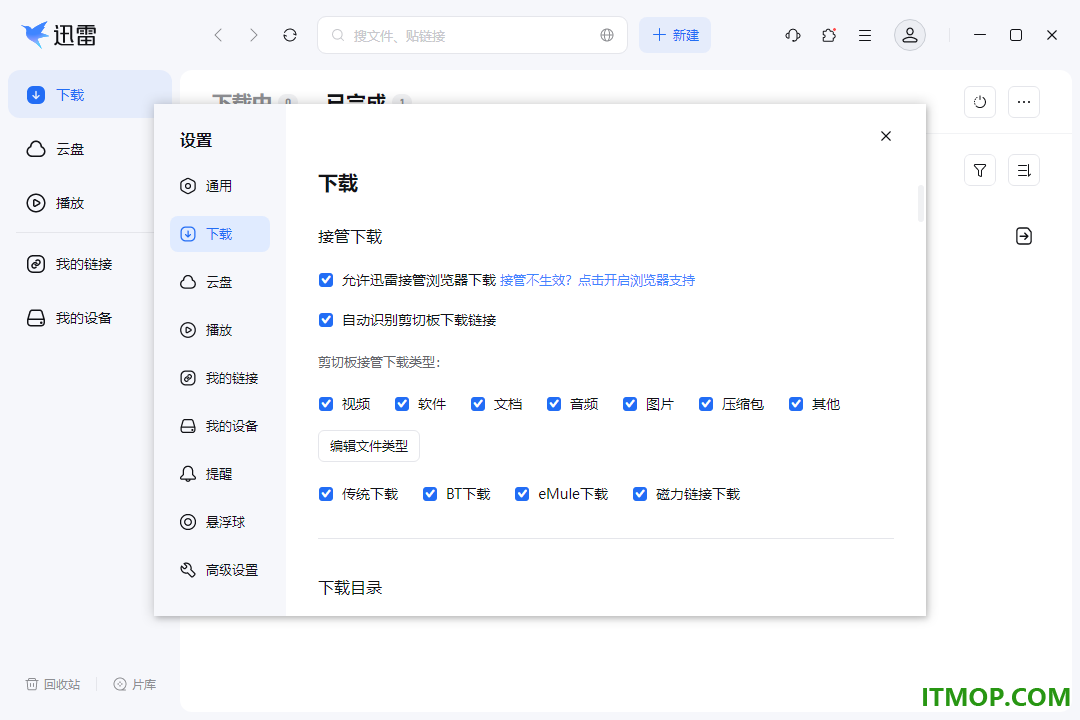Toggle 磁力链接下载 checkbox
This screenshot has height=720, width=1080.
(x=640, y=494)
